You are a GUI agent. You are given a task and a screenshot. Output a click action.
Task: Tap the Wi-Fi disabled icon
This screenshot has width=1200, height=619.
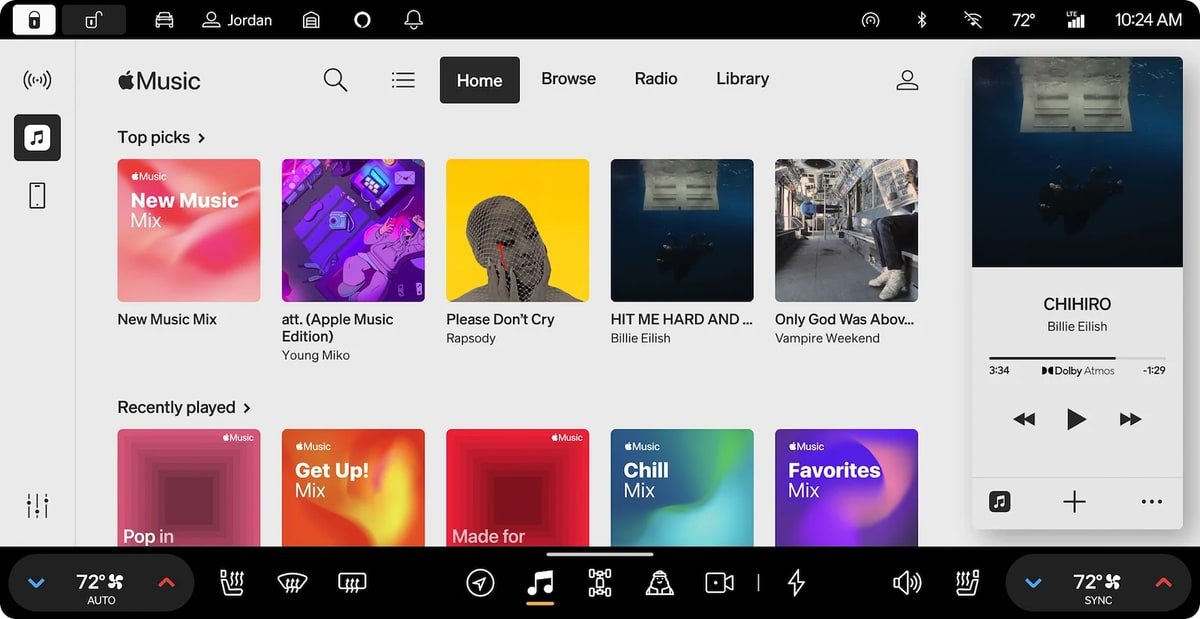click(972, 19)
